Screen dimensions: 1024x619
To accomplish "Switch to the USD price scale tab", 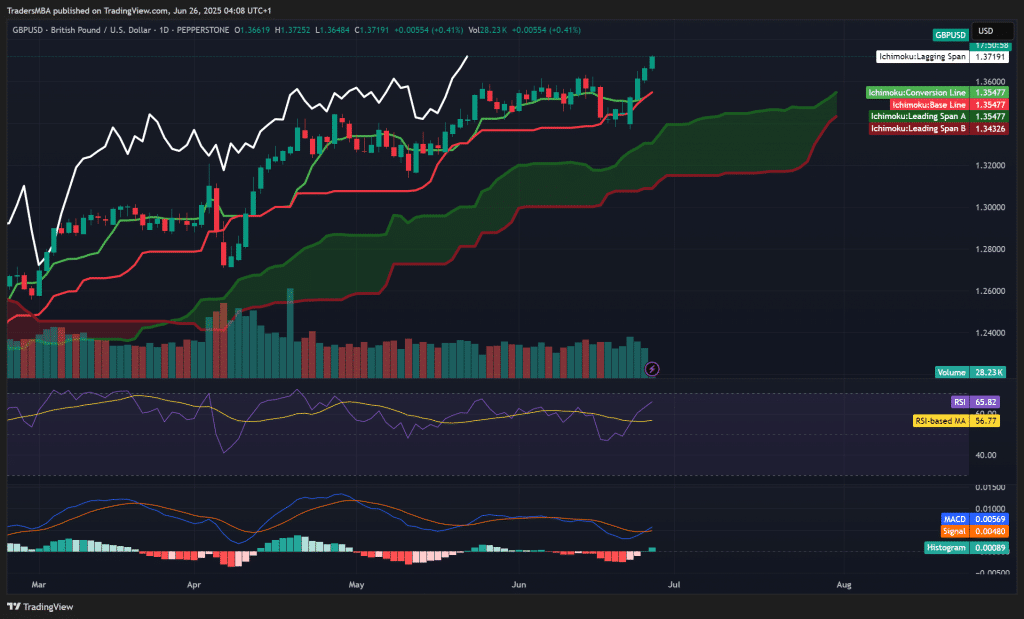I will pos(993,33).
